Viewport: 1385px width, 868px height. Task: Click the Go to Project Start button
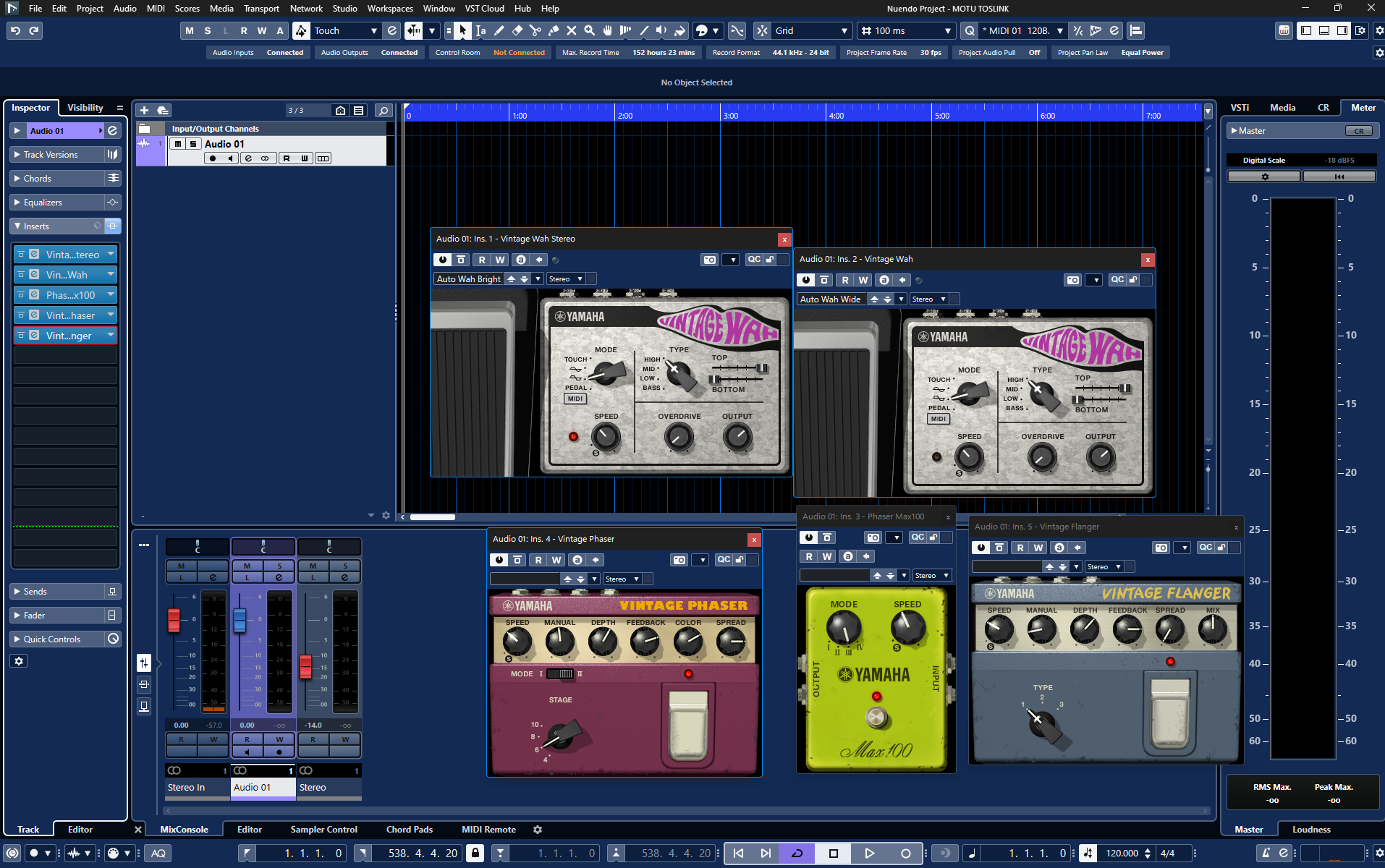click(x=738, y=854)
